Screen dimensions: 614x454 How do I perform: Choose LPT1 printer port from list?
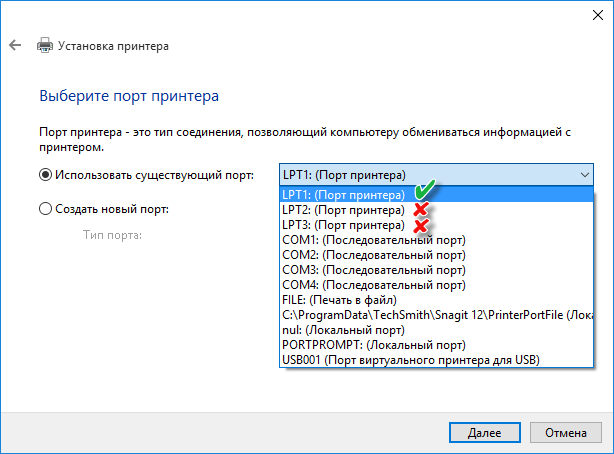[x=343, y=195]
